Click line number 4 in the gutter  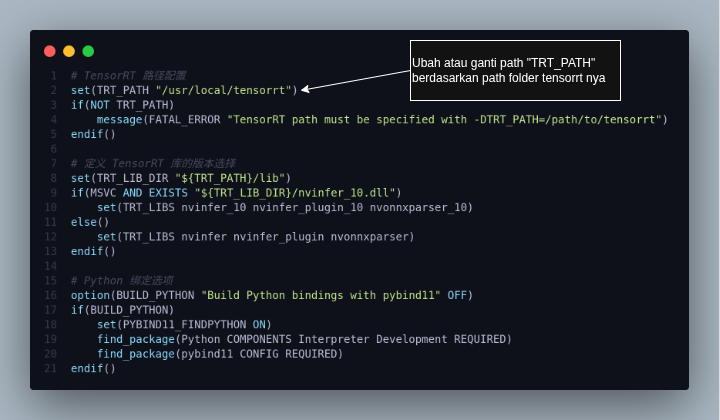(54, 120)
